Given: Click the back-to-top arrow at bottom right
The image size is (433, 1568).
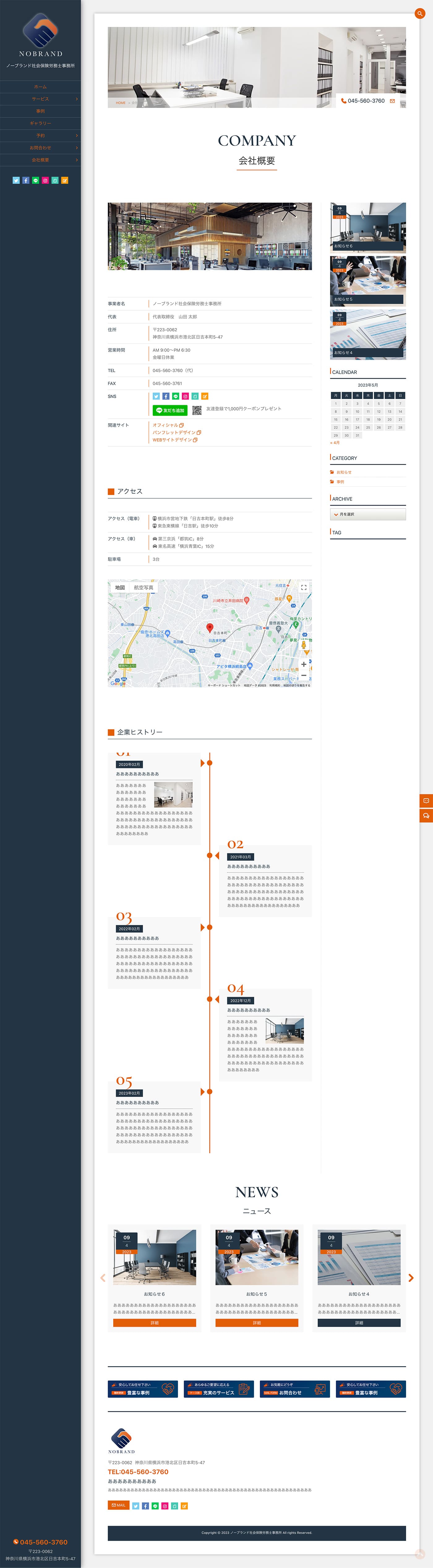Looking at the screenshot, I should click(420, 1554).
